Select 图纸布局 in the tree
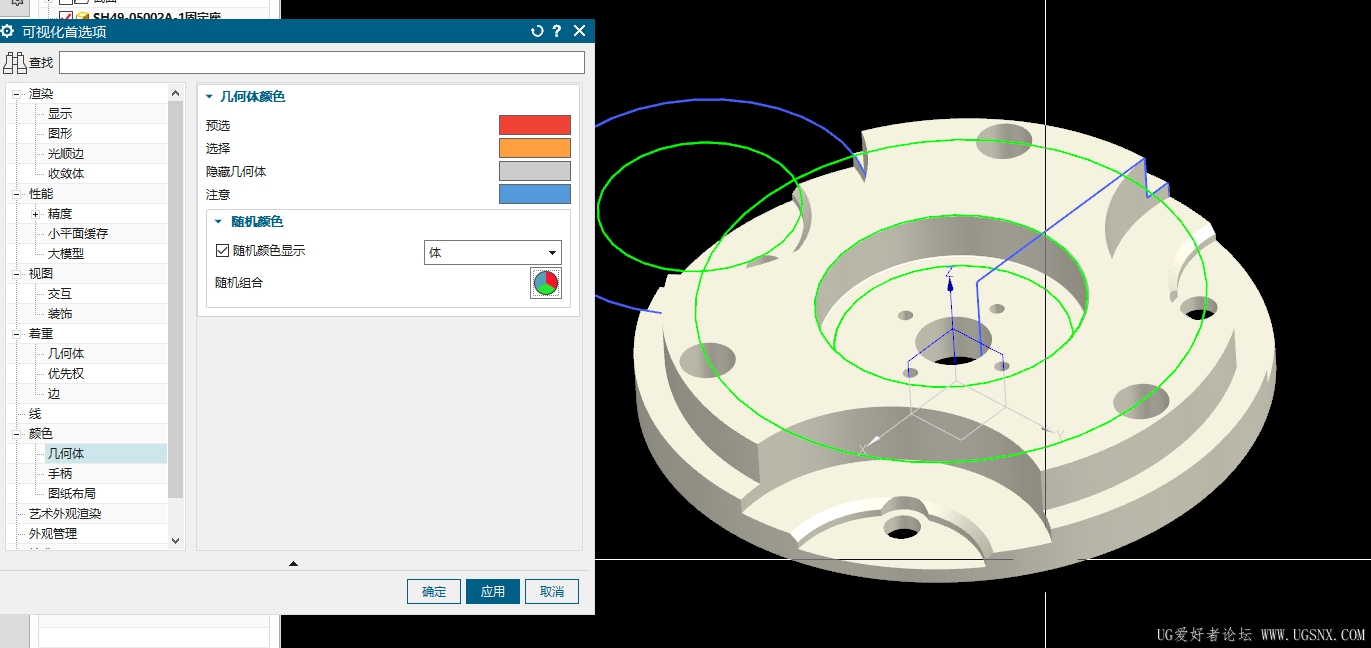1371x648 pixels. click(72, 494)
